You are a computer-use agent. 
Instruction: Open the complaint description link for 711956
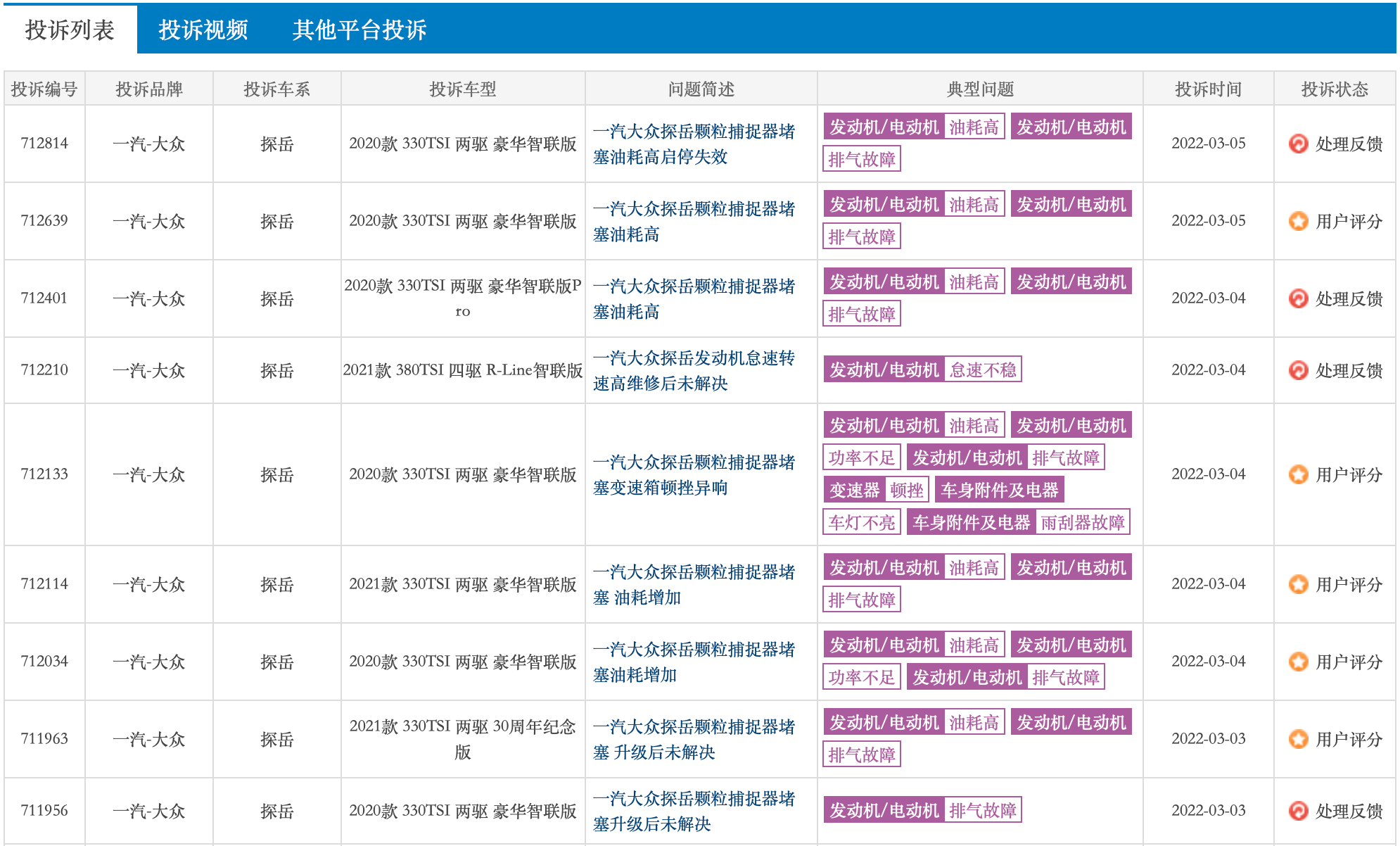point(694,812)
